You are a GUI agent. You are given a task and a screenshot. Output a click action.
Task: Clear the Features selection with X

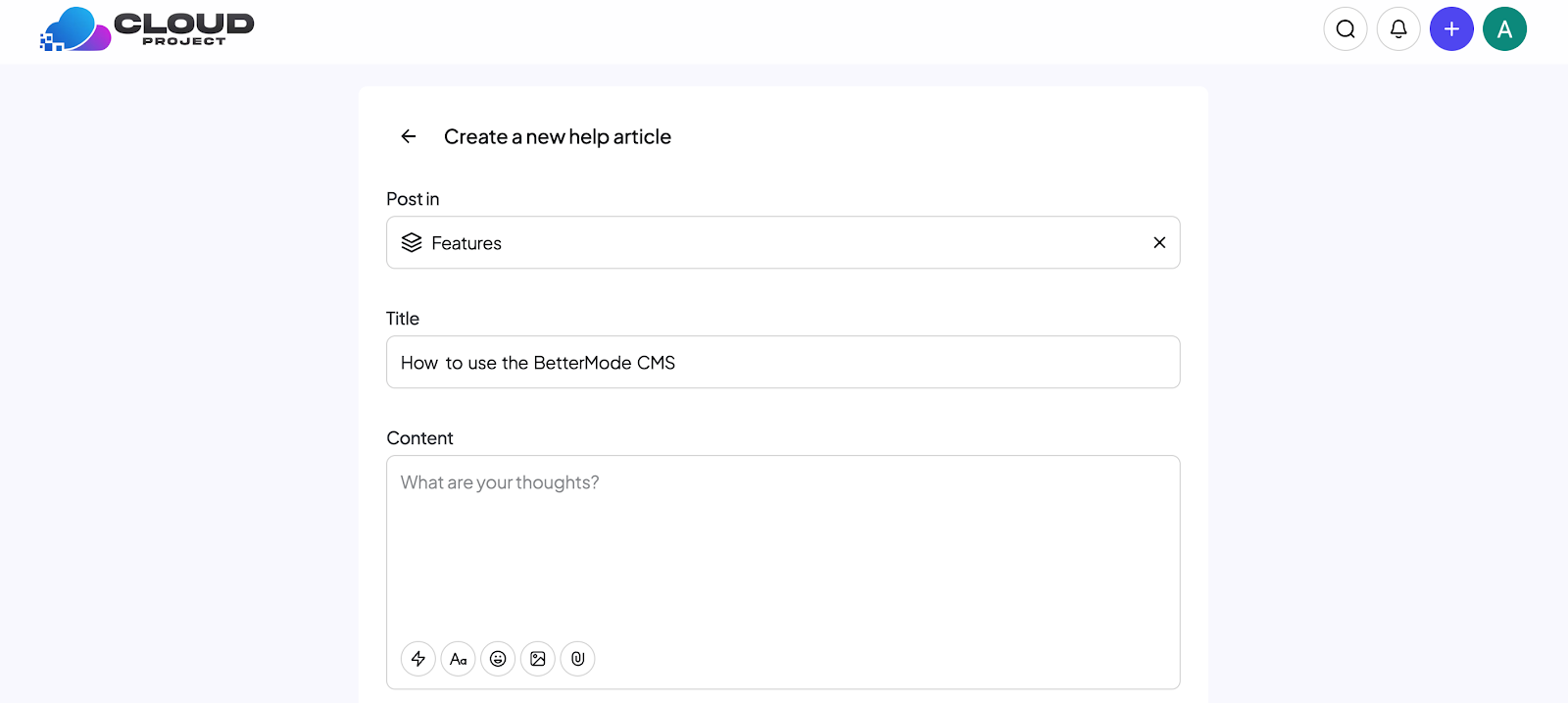click(1159, 242)
